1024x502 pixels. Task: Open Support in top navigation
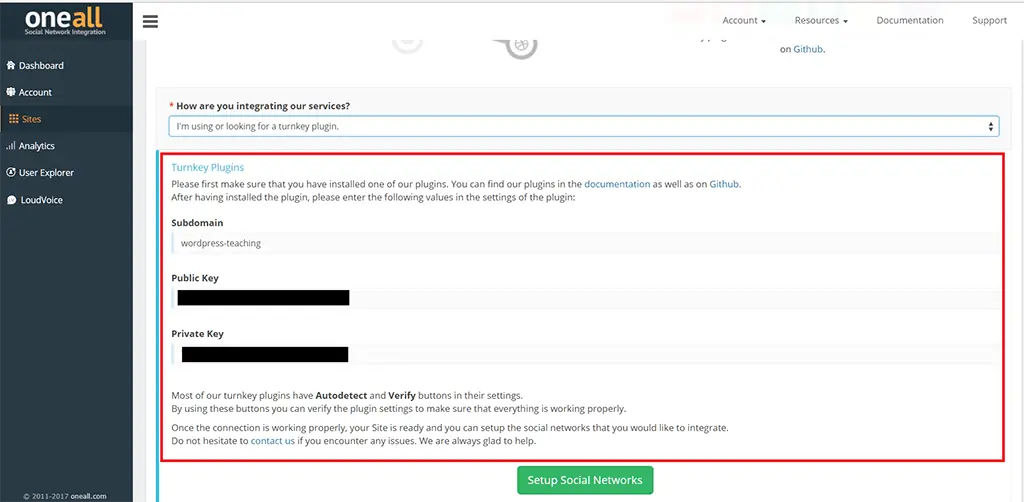point(989,20)
